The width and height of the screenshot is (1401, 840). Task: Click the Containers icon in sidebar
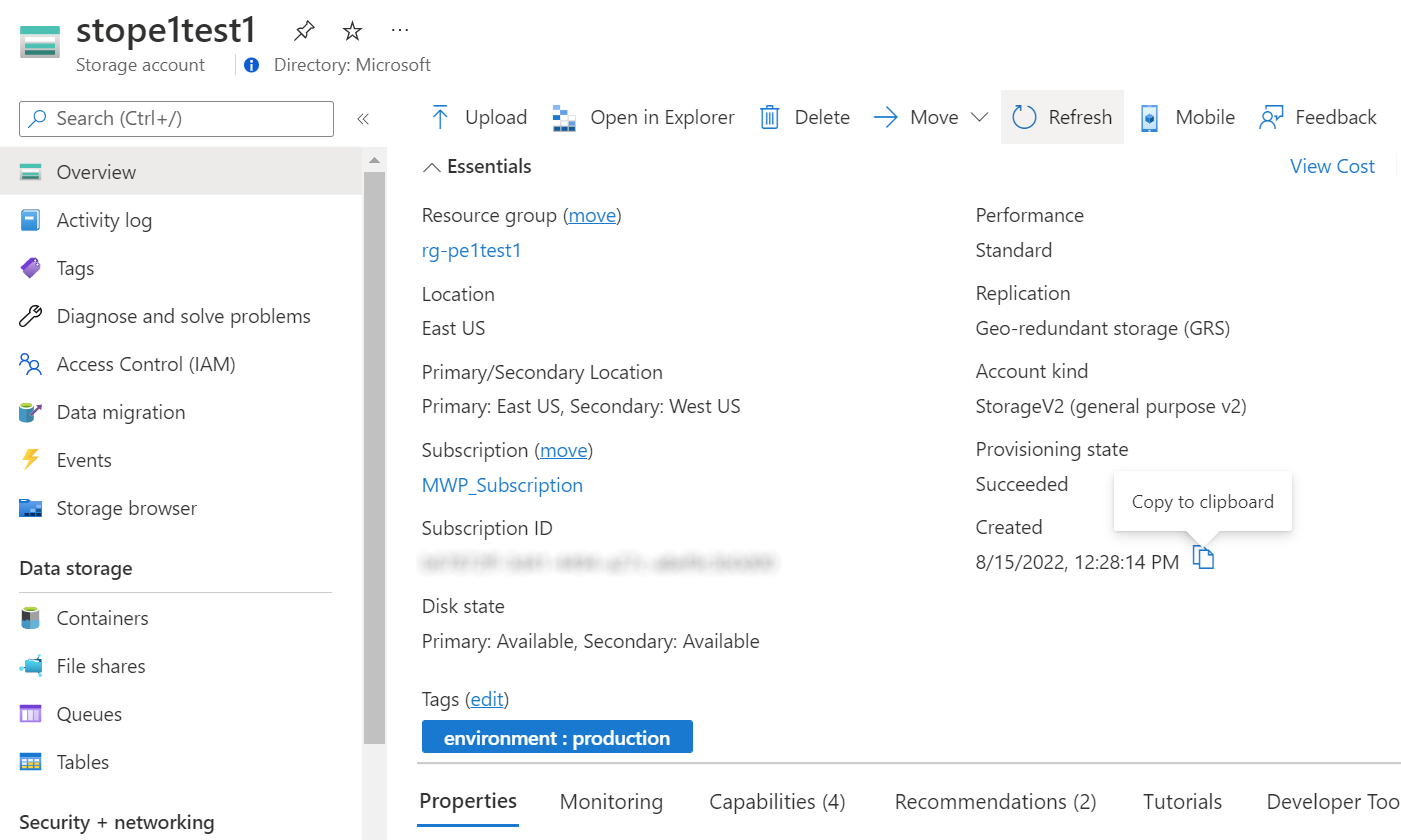30,618
